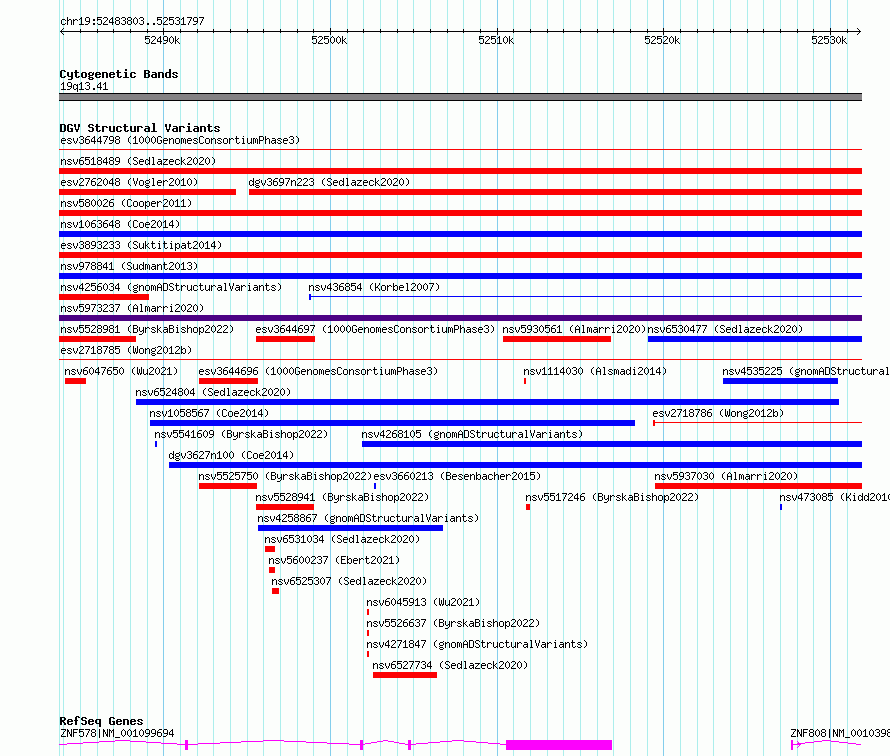Click the large magenta ZNF578 exon block
Screen dimensions: 890x756
click(x=559, y=745)
